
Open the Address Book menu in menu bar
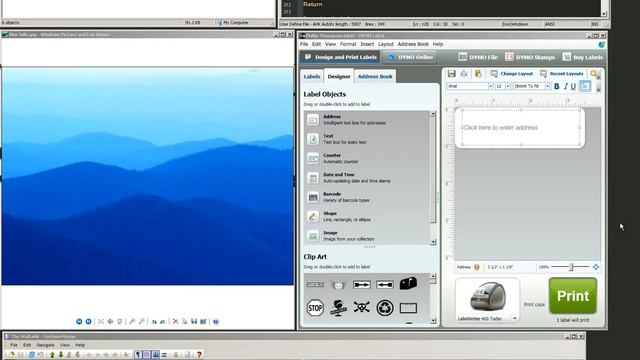point(413,44)
